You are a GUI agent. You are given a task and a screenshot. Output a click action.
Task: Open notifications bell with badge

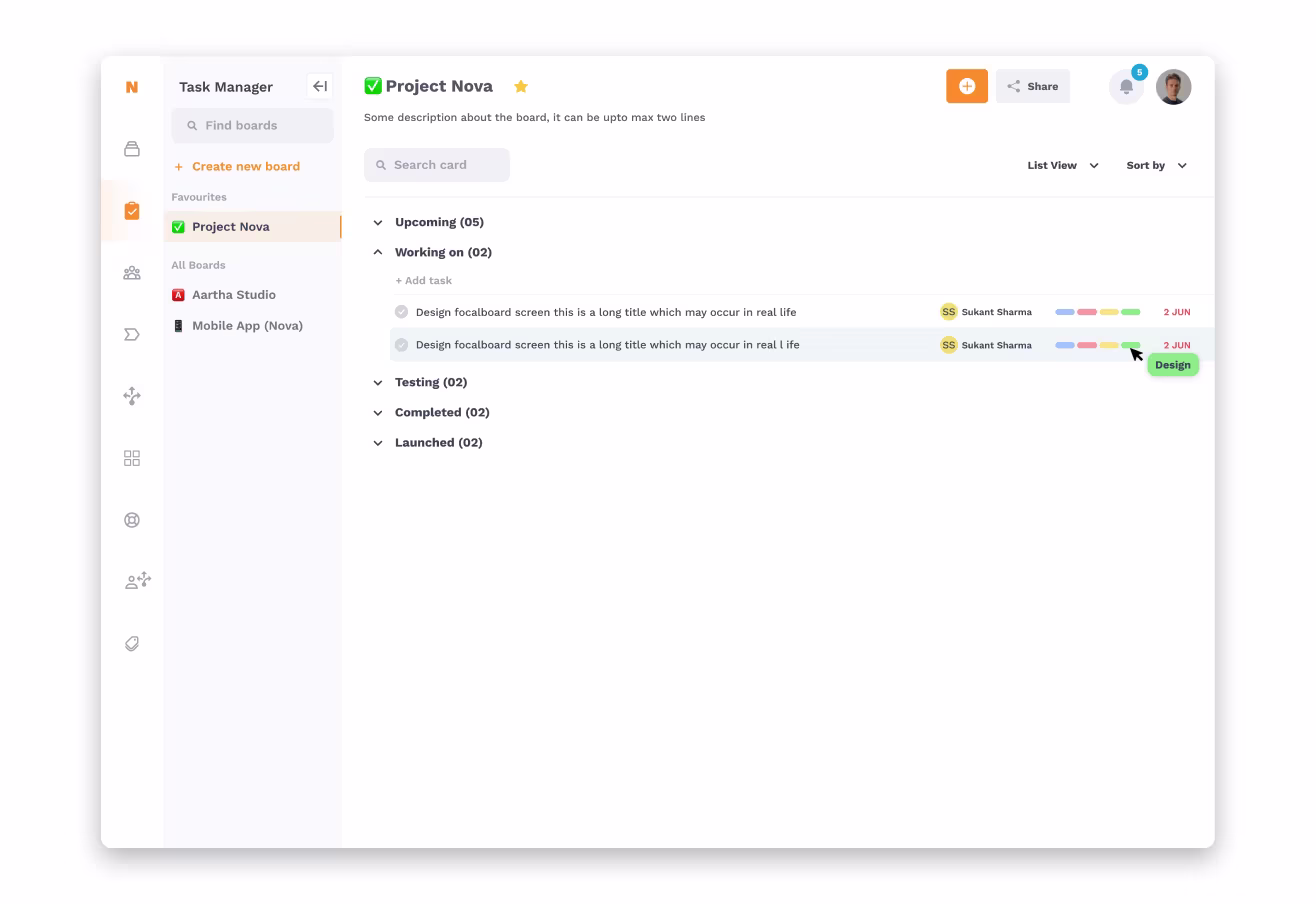point(1127,87)
